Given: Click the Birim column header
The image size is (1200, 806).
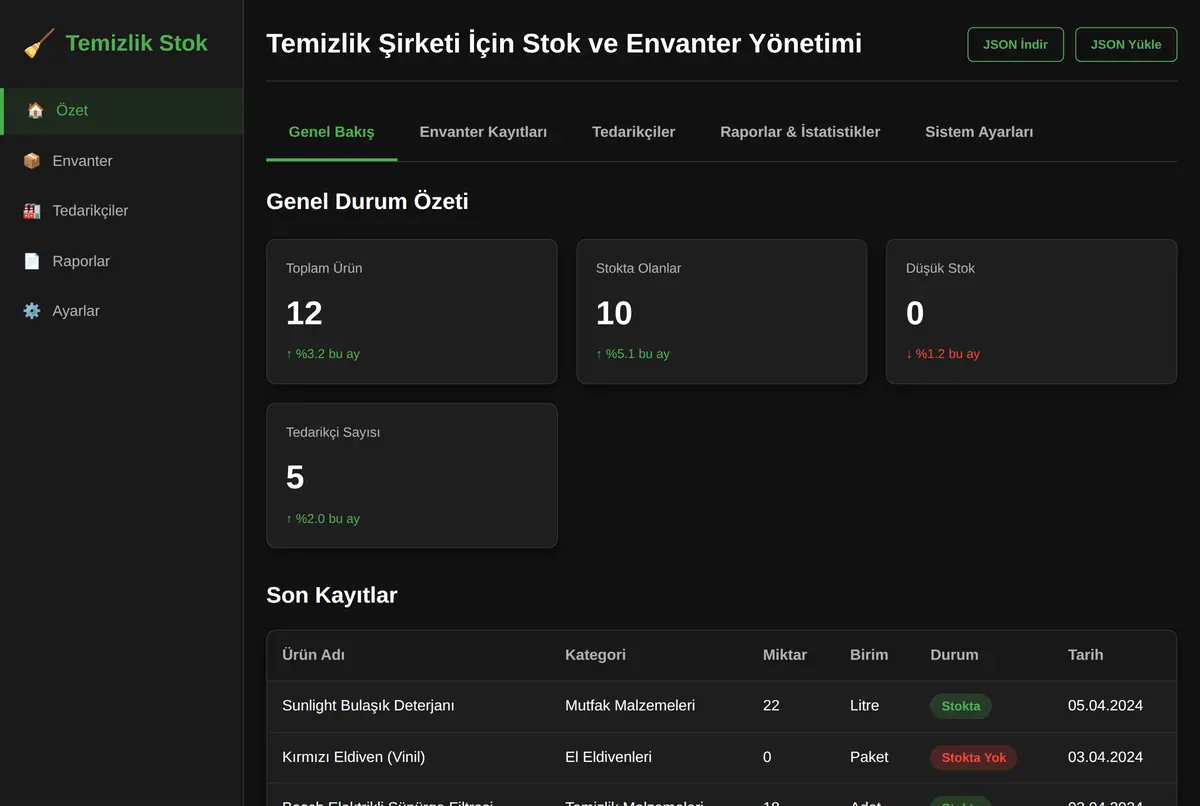Looking at the screenshot, I should pos(869,655).
